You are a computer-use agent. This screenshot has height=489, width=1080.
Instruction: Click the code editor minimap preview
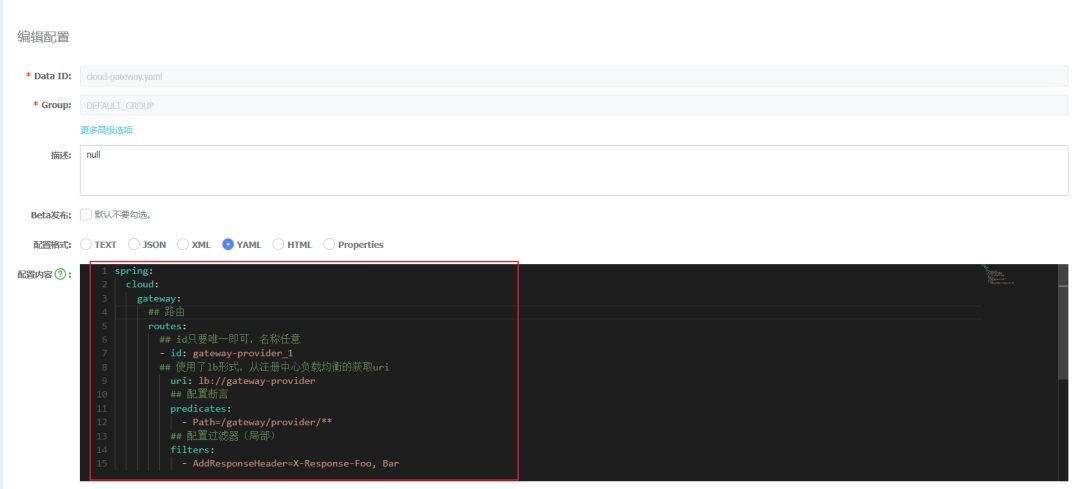[x=998, y=276]
